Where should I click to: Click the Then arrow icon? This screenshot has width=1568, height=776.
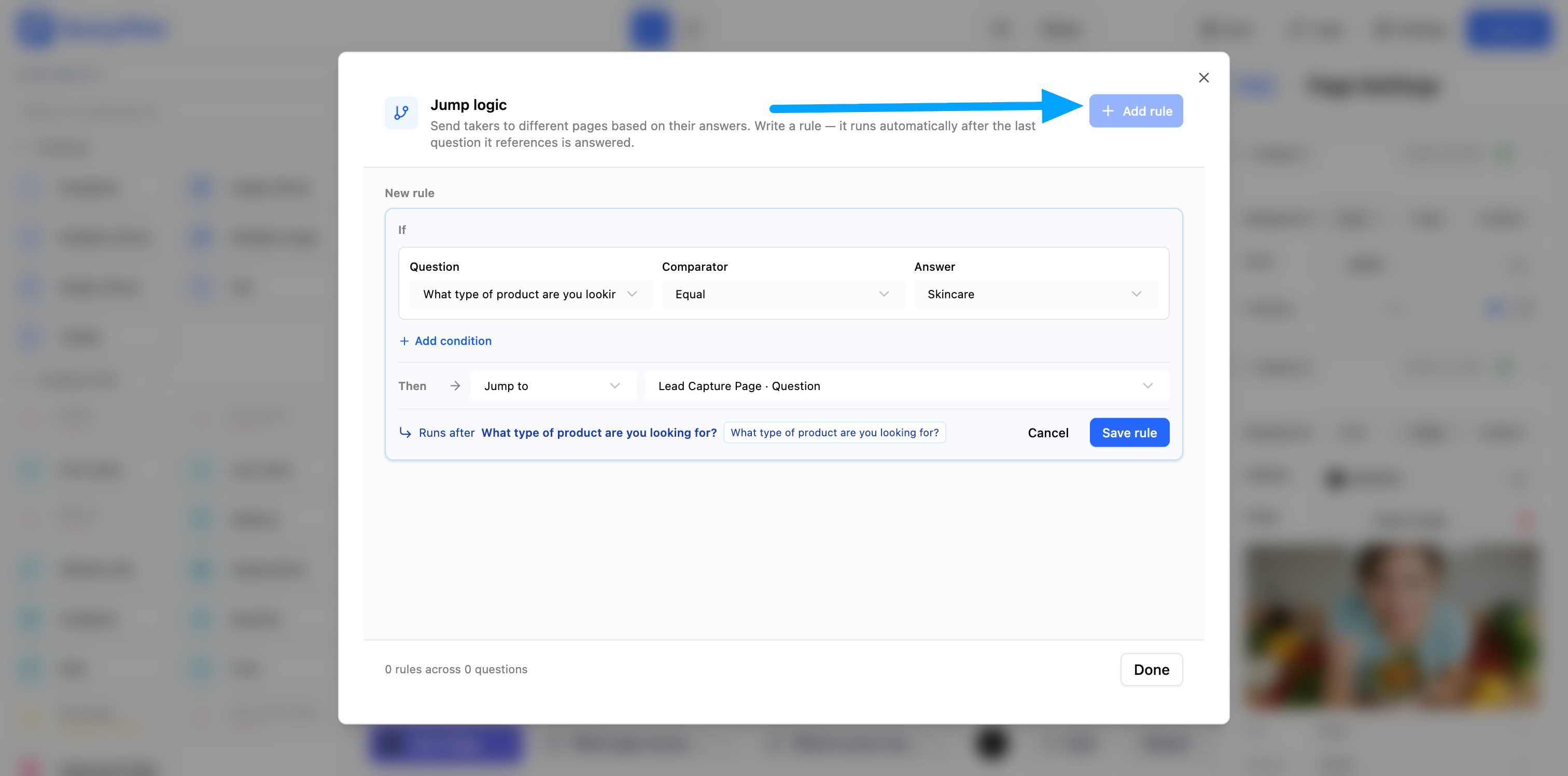[455, 386]
